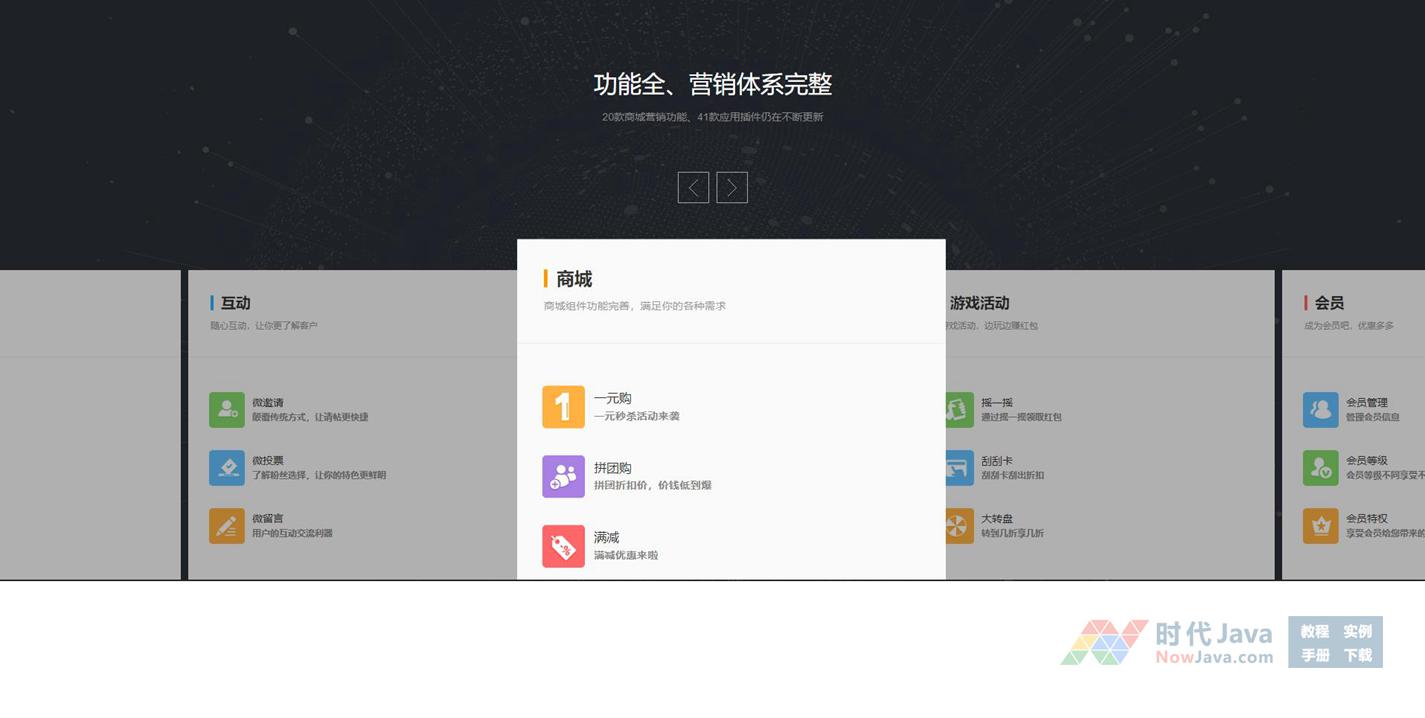The image size is (1425, 718).
Task: Switch to the 互动 card heading
Action: pos(235,303)
